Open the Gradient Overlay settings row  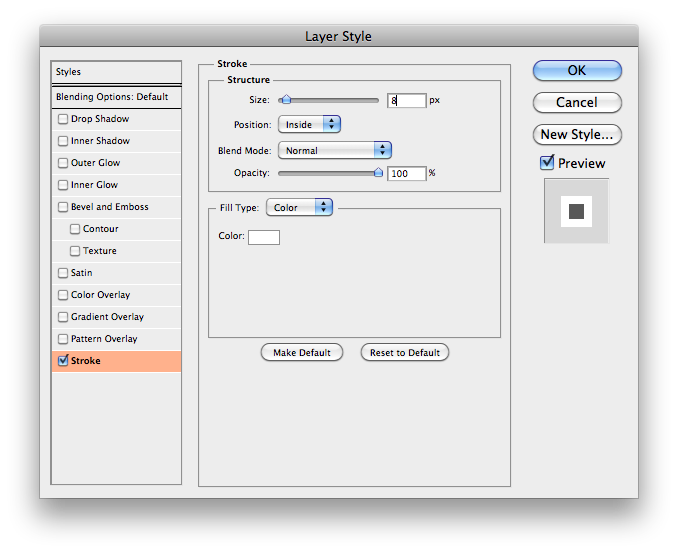(108, 317)
